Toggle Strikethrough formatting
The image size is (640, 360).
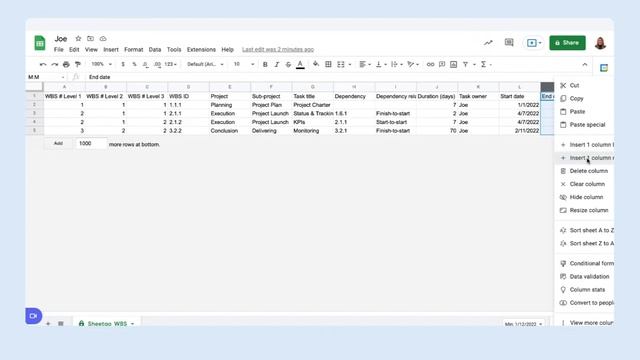point(288,64)
